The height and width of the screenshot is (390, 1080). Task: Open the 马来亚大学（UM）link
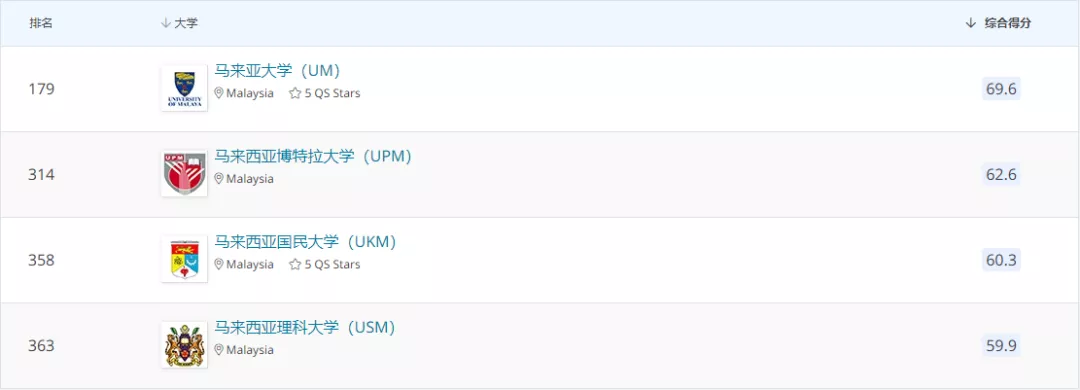[278, 71]
